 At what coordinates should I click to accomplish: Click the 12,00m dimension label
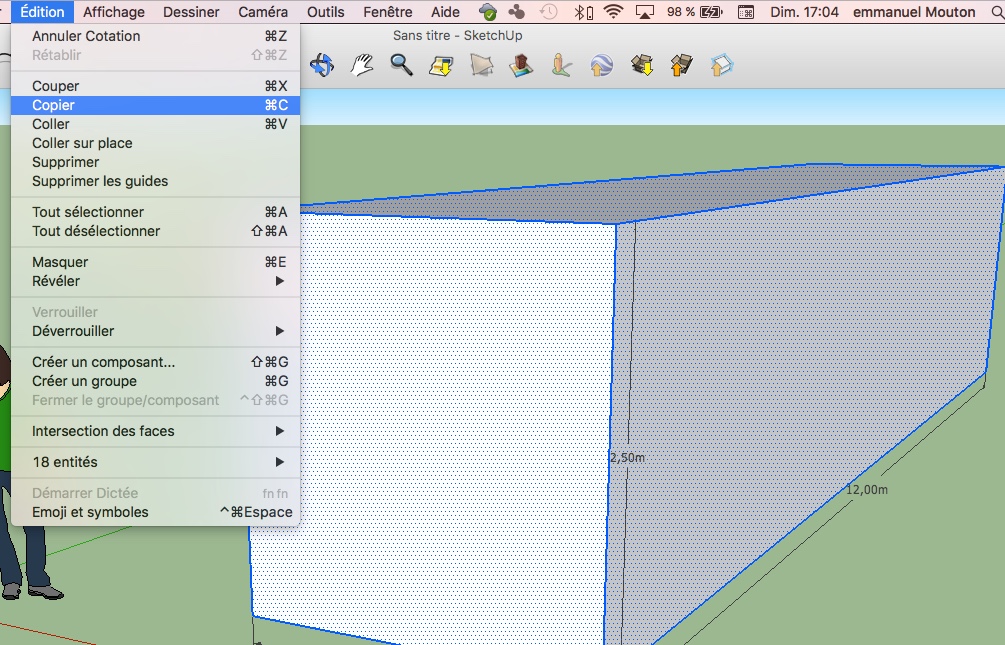point(867,490)
